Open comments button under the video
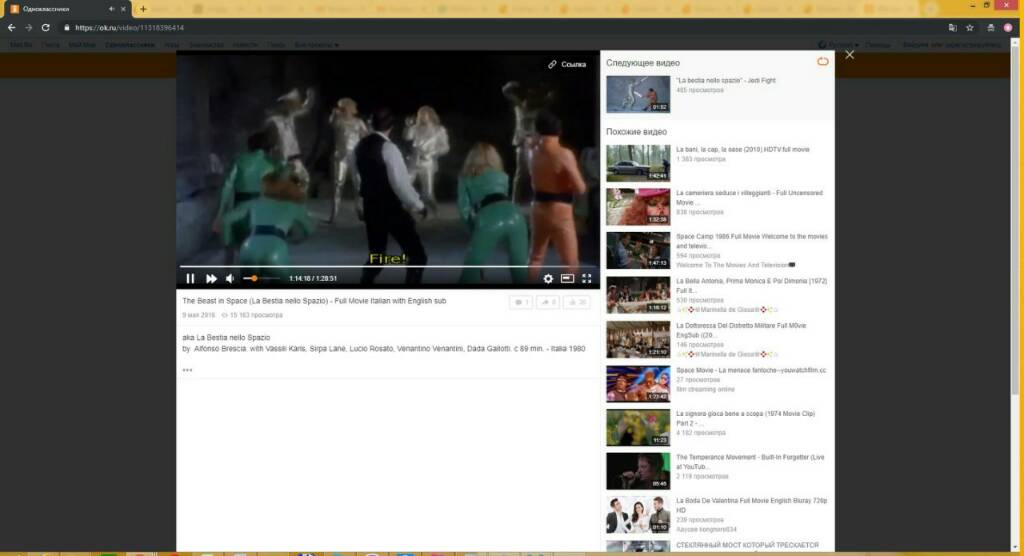The image size is (1024, 556). 521,302
